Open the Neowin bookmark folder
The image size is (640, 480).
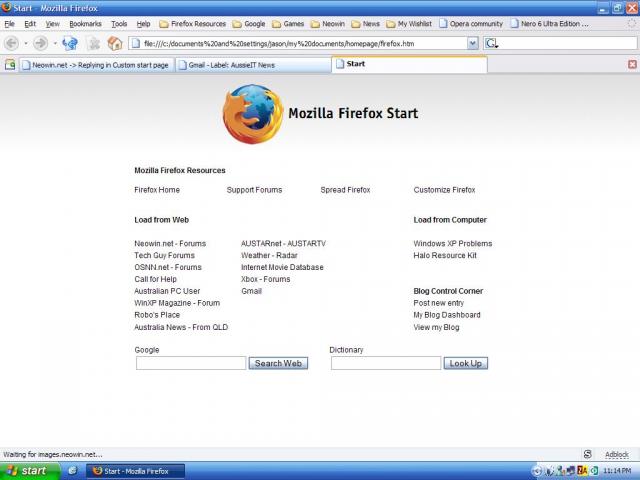coord(328,24)
